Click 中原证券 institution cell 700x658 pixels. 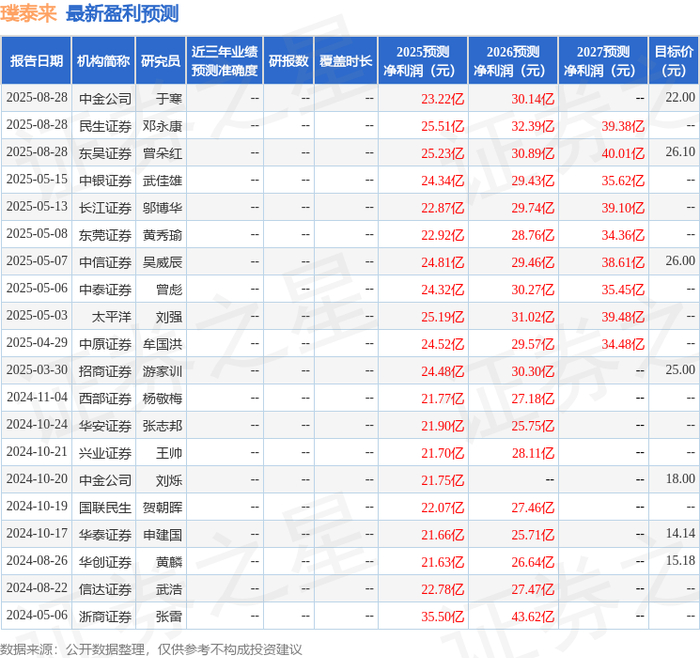pyautogui.click(x=105, y=344)
